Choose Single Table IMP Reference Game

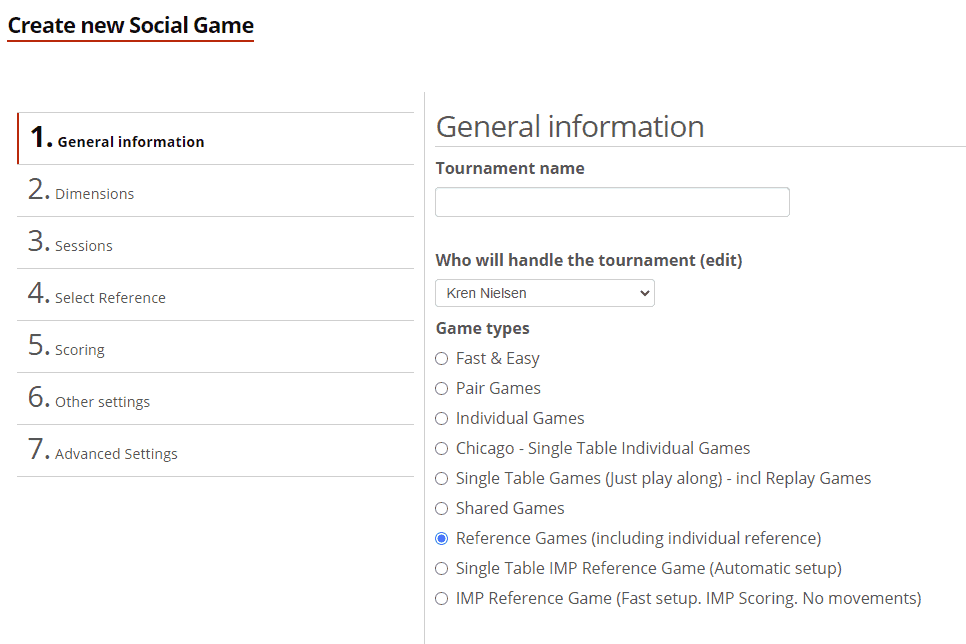[x=442, y=569]
